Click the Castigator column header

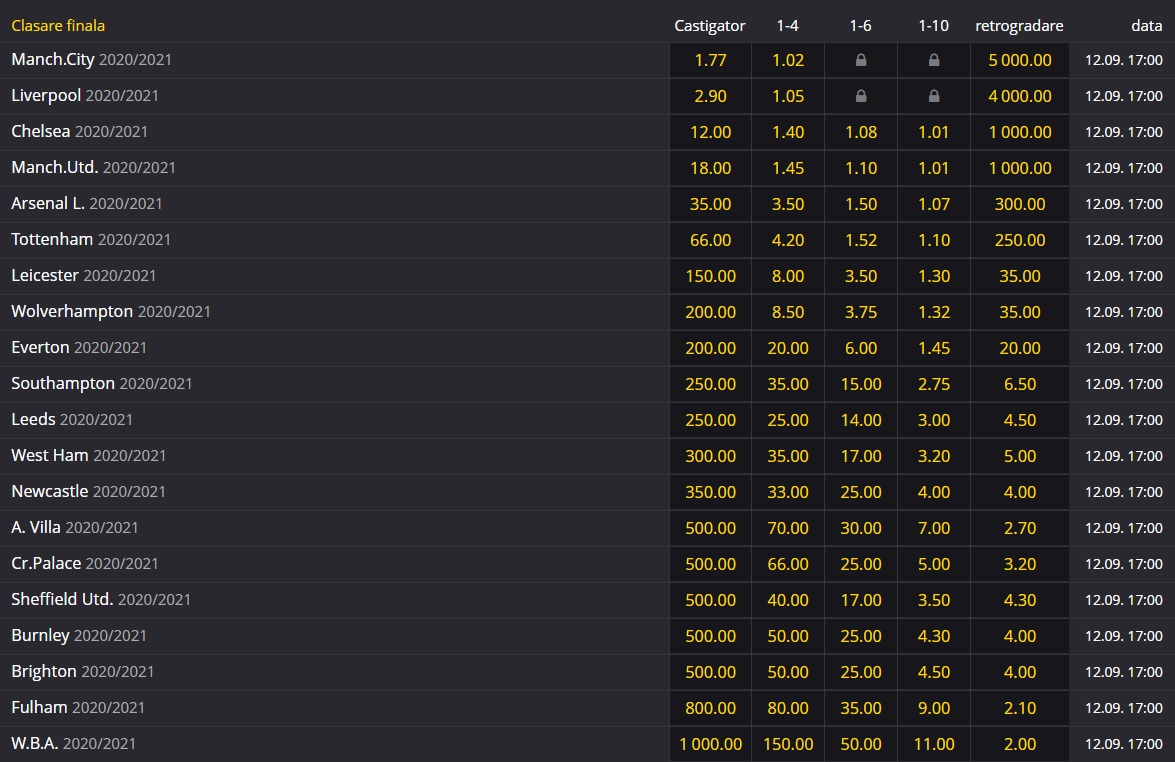(x=710, y=26)
